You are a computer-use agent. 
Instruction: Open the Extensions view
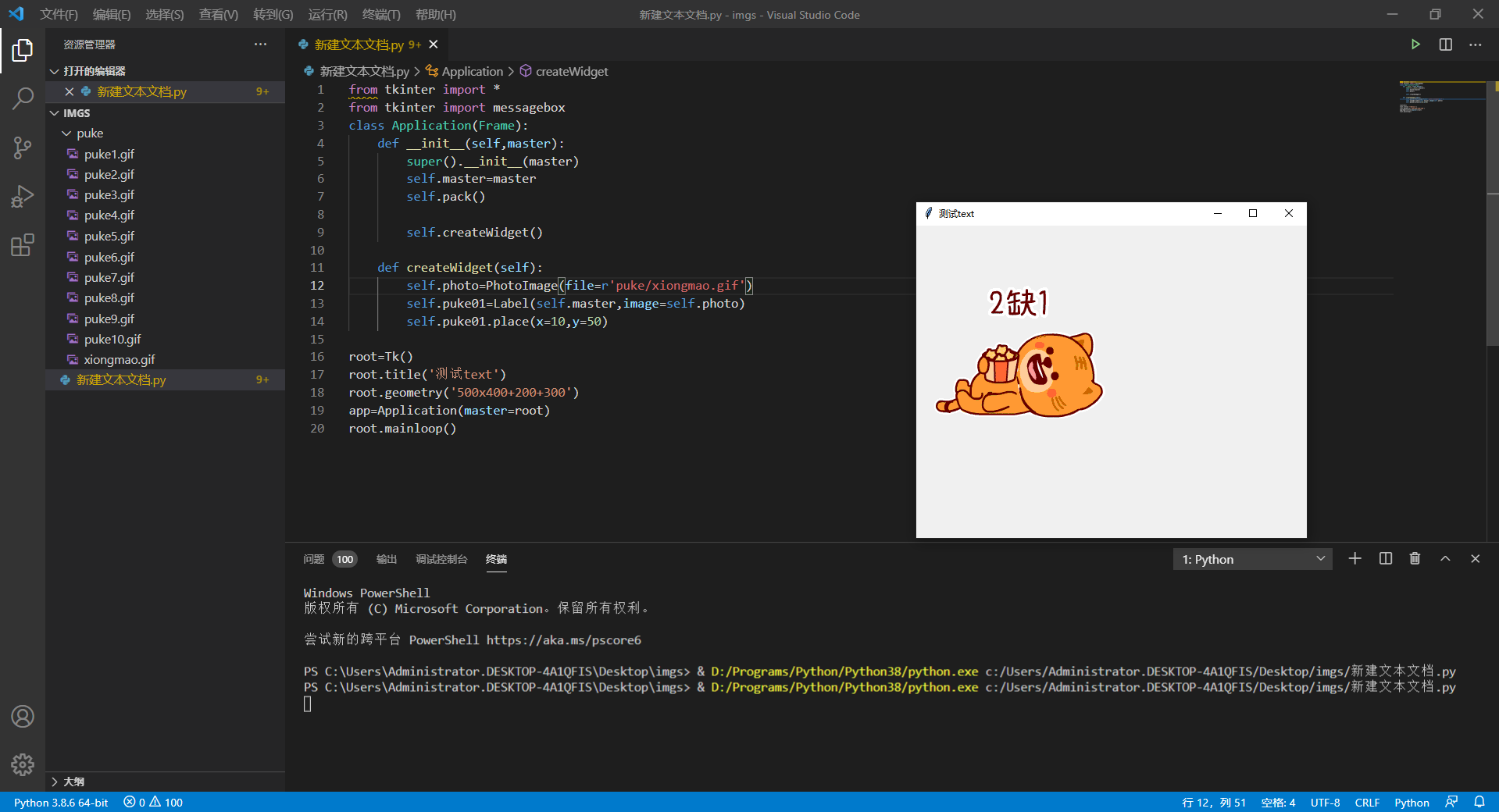pos(23,245)
